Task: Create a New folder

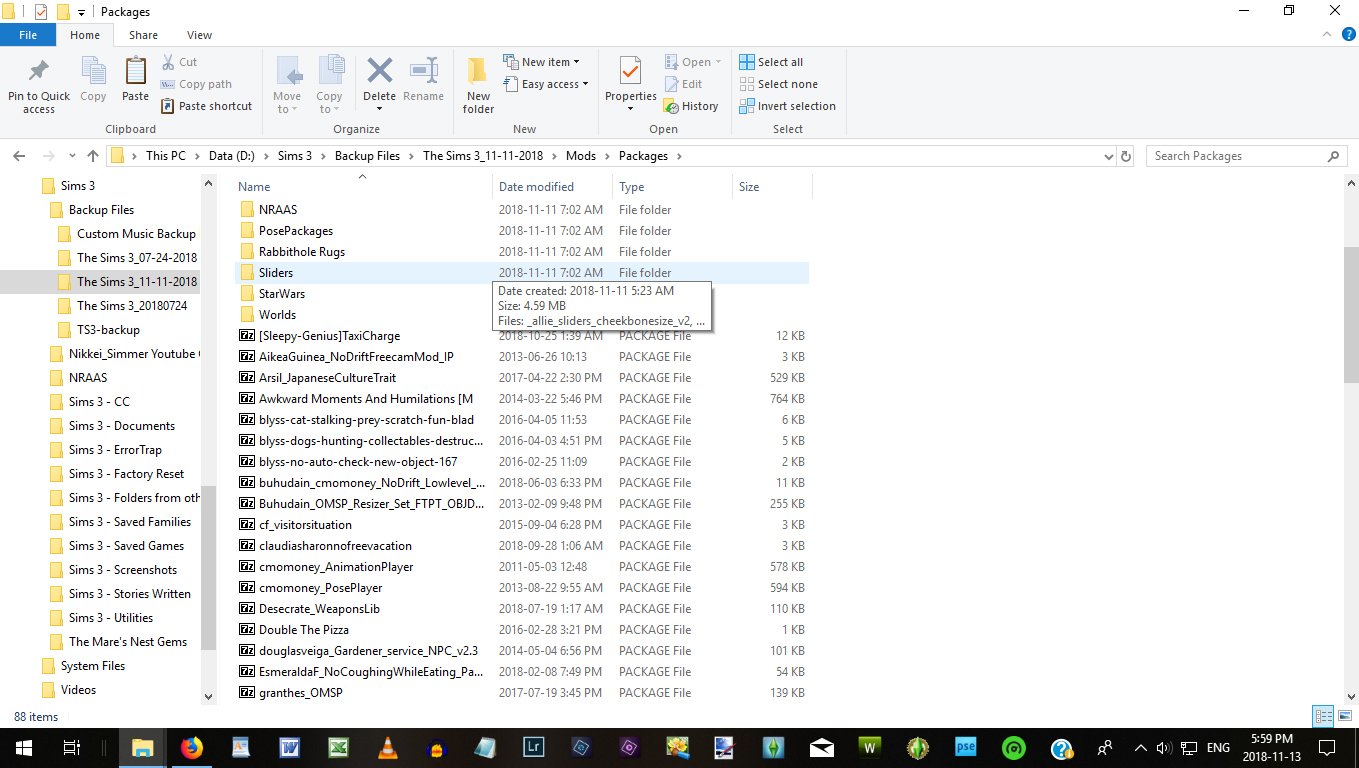Action: 478,85
